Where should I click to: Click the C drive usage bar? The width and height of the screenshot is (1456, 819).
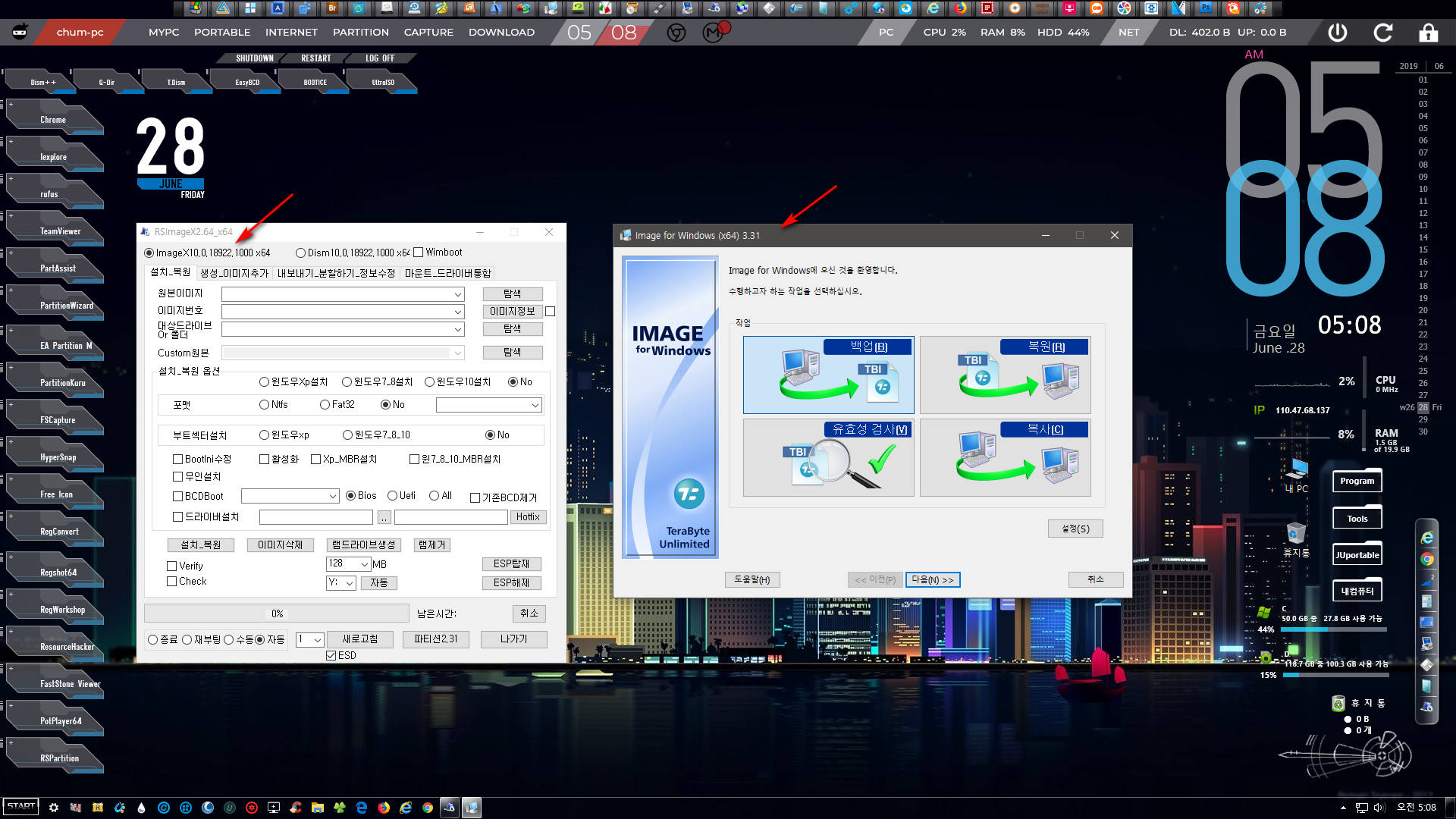click(1334, 630)
